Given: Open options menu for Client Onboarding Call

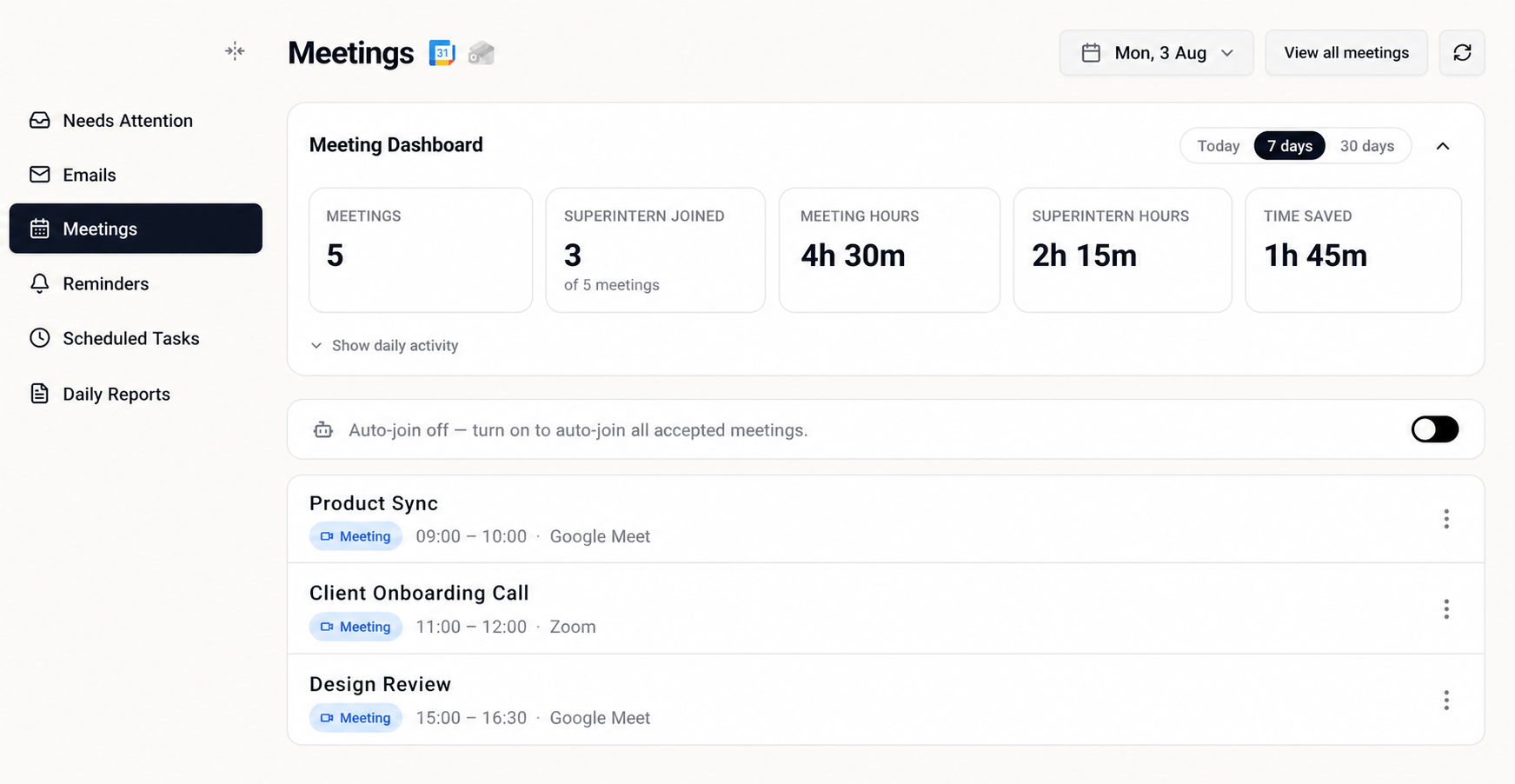Looking at the screenshot, I should point(1446,609).
